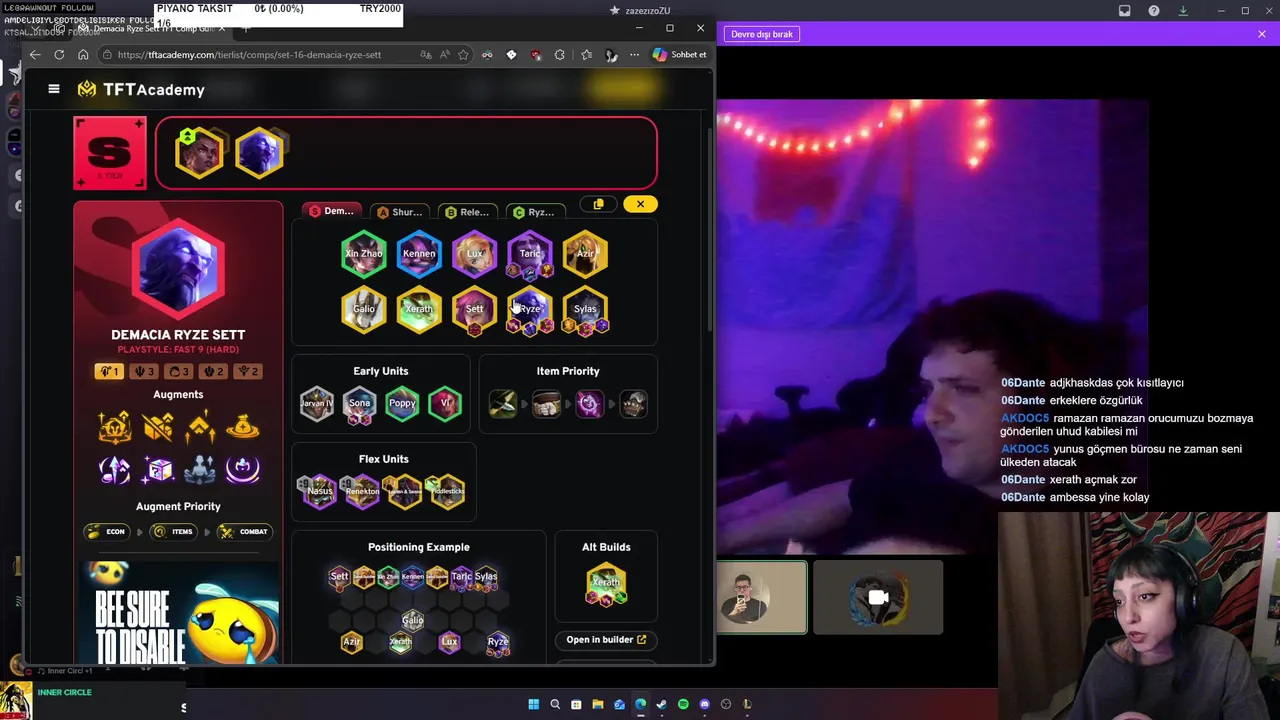The image size is (1280, 720).
Task: Click the meditating figure augment icon
Action: (200, 469)
